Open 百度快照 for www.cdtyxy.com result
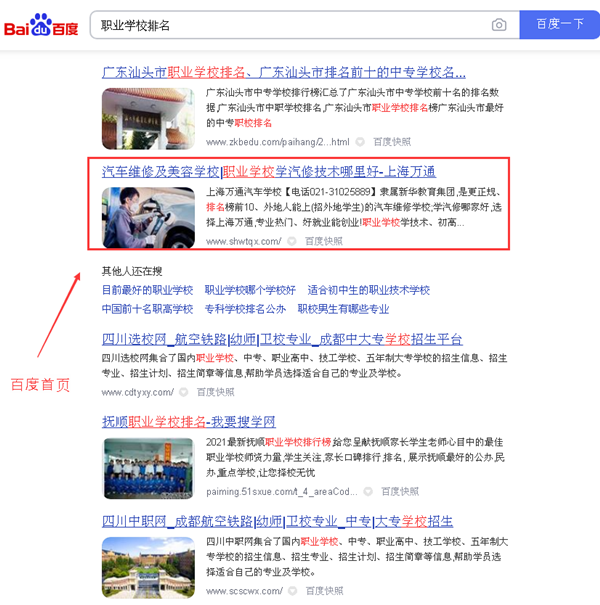The width and height of the screenshot is (600, 605). click(214, 392)
